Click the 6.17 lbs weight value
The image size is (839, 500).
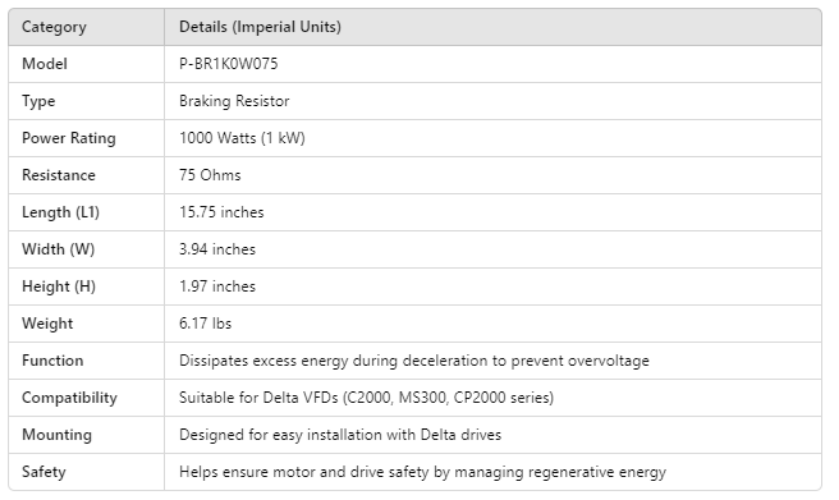coord(205,323)
